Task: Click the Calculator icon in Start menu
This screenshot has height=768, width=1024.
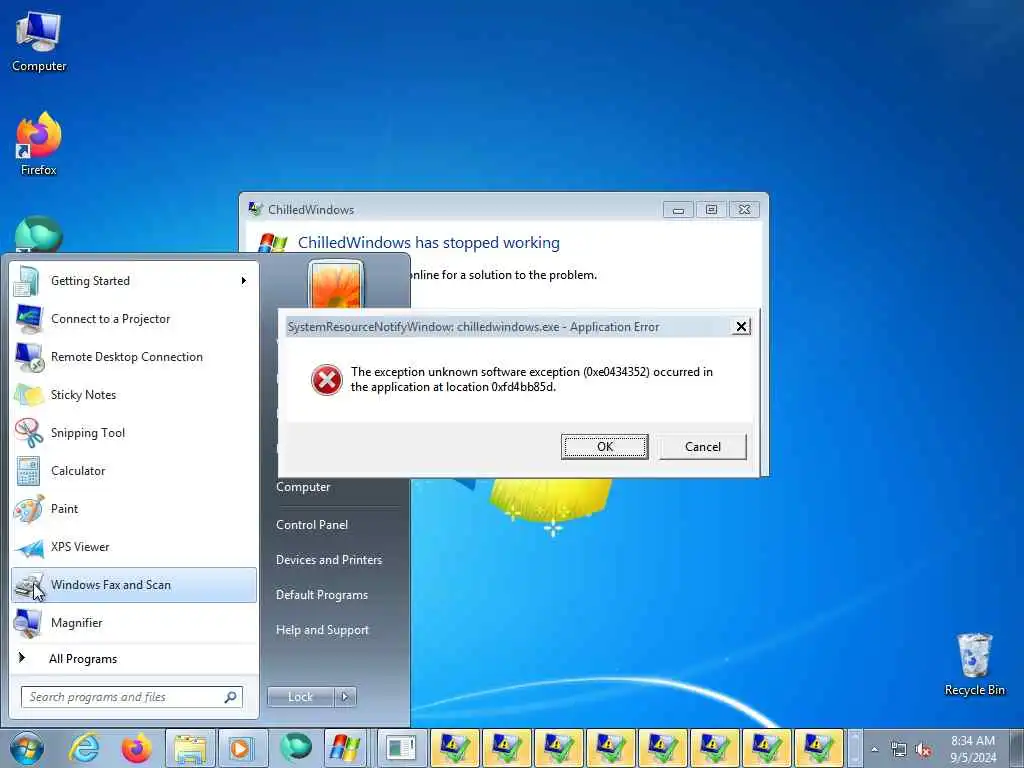Action: (28, 471)
